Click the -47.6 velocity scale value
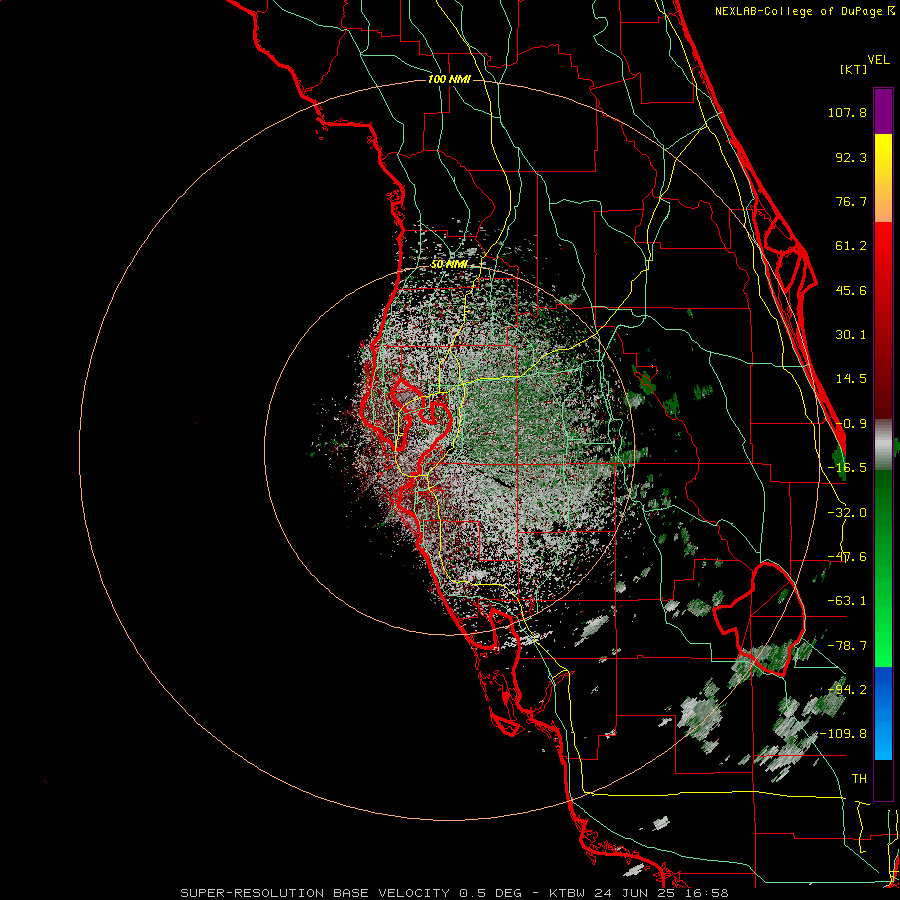This screenshot has height=900, width=900. (x=847, y=557)
